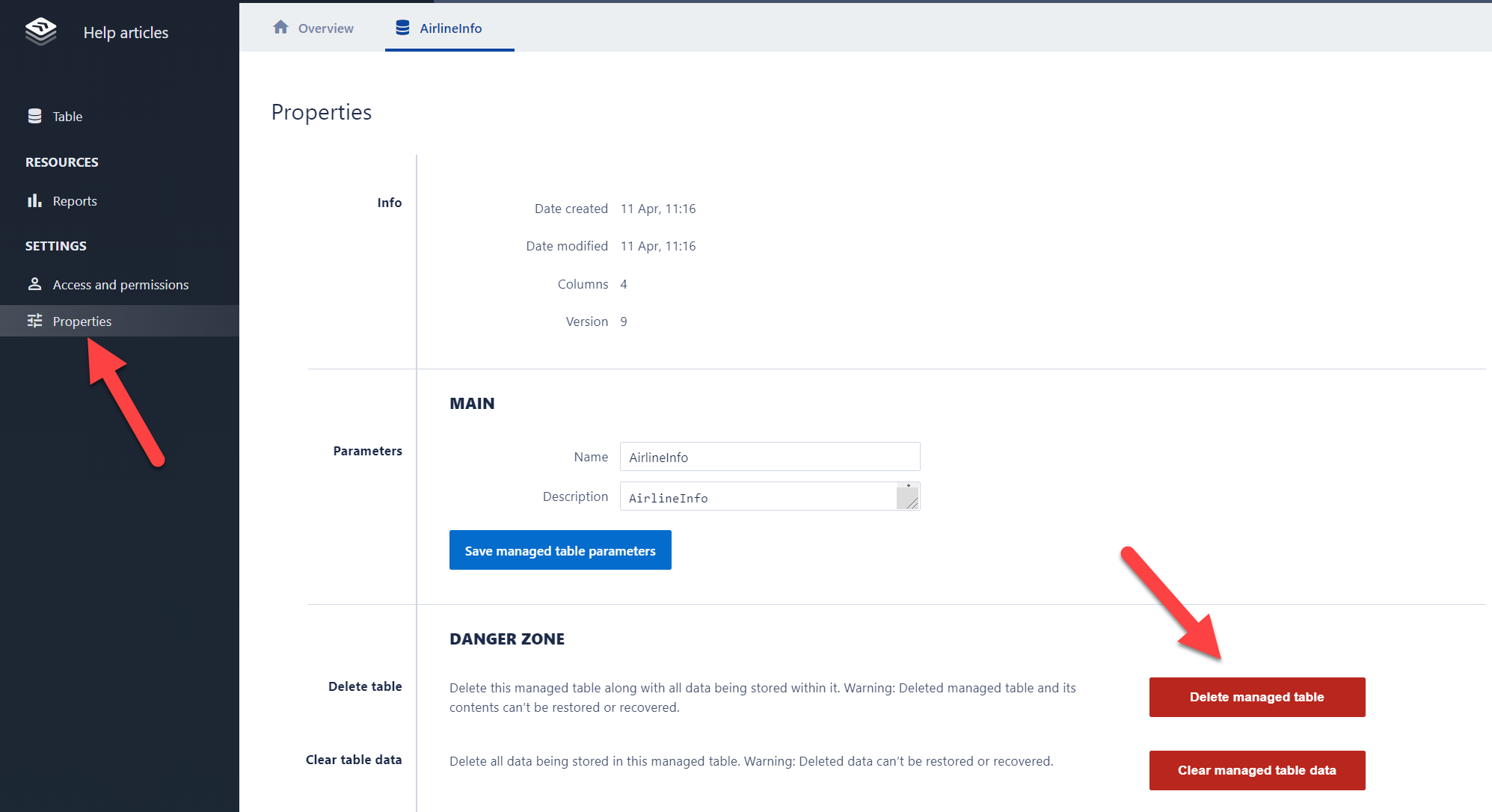Click the Reports bar chart icon
Image resolution: width=1492 pixels, height=812 pixels.
tap(34, 200)
